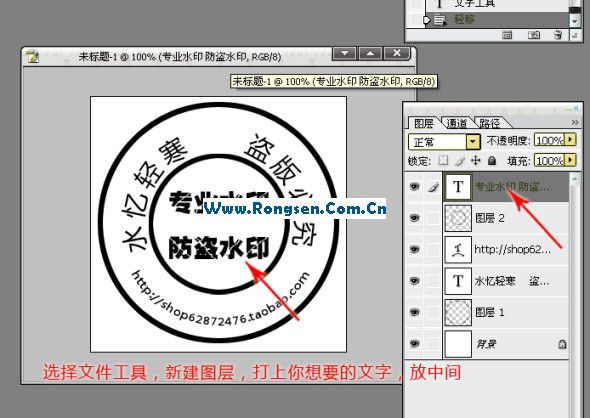The width and height of the screenshot is (590, 418).
Task: Open the 不透明度 opacity slider arrow
Action: [x=570, y=140]
